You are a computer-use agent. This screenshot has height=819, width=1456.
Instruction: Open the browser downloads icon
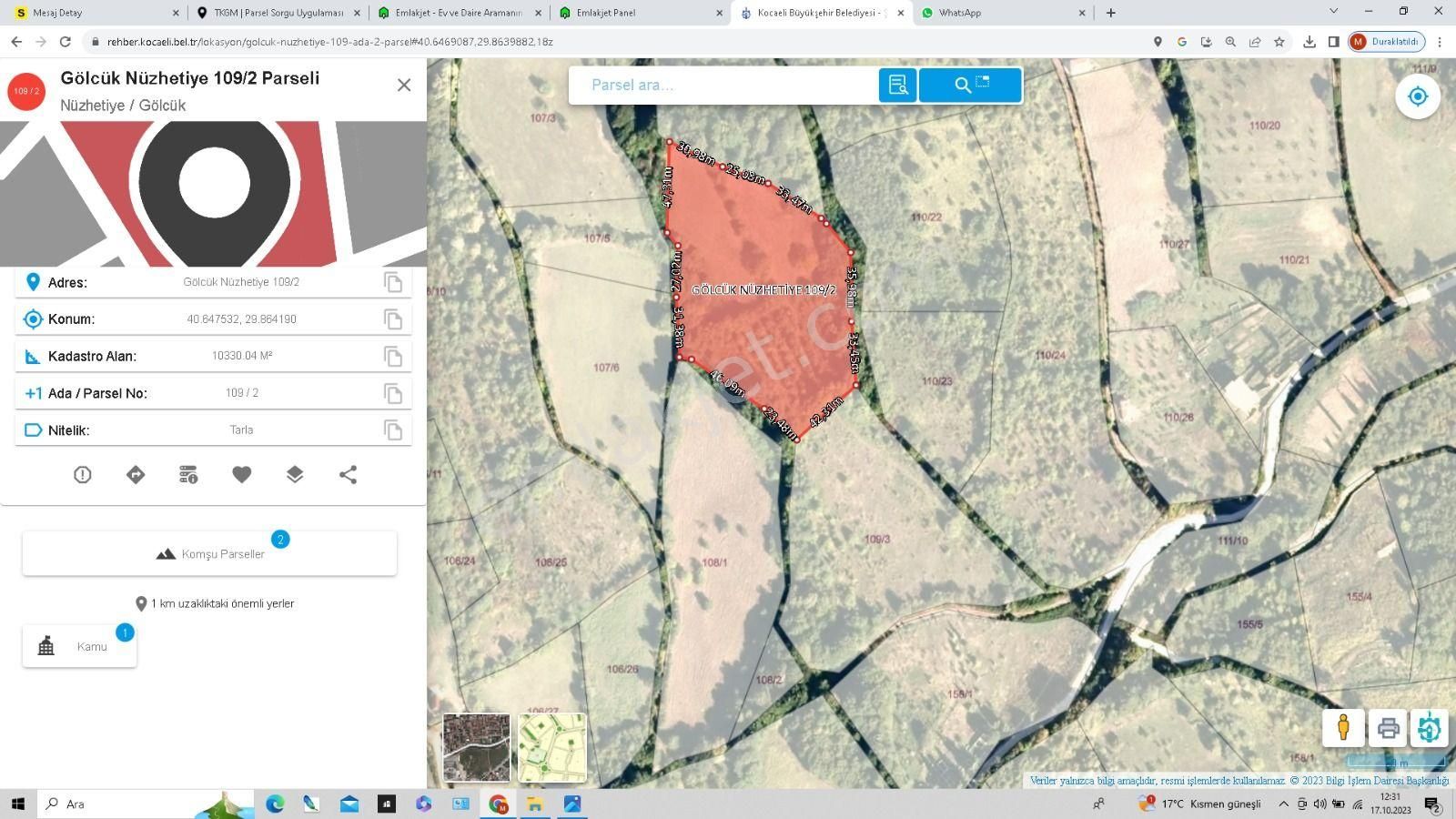pos(1309,42)
